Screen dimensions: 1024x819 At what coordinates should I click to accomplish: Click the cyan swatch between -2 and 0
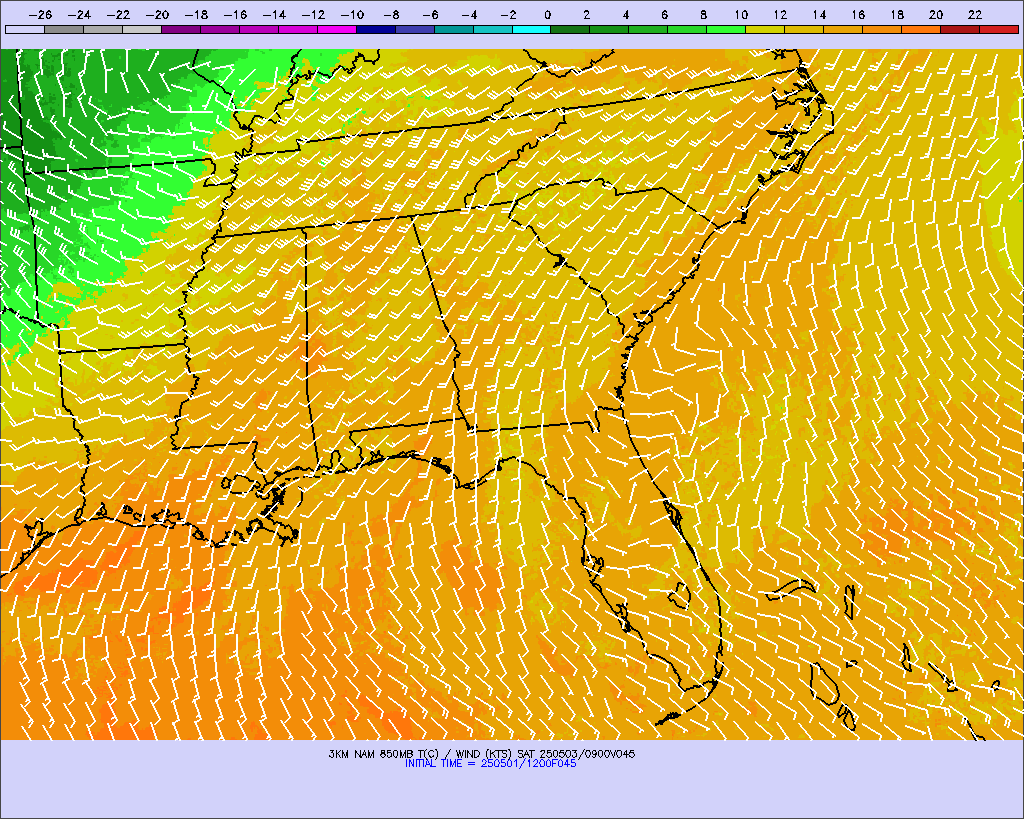(532, 29)
